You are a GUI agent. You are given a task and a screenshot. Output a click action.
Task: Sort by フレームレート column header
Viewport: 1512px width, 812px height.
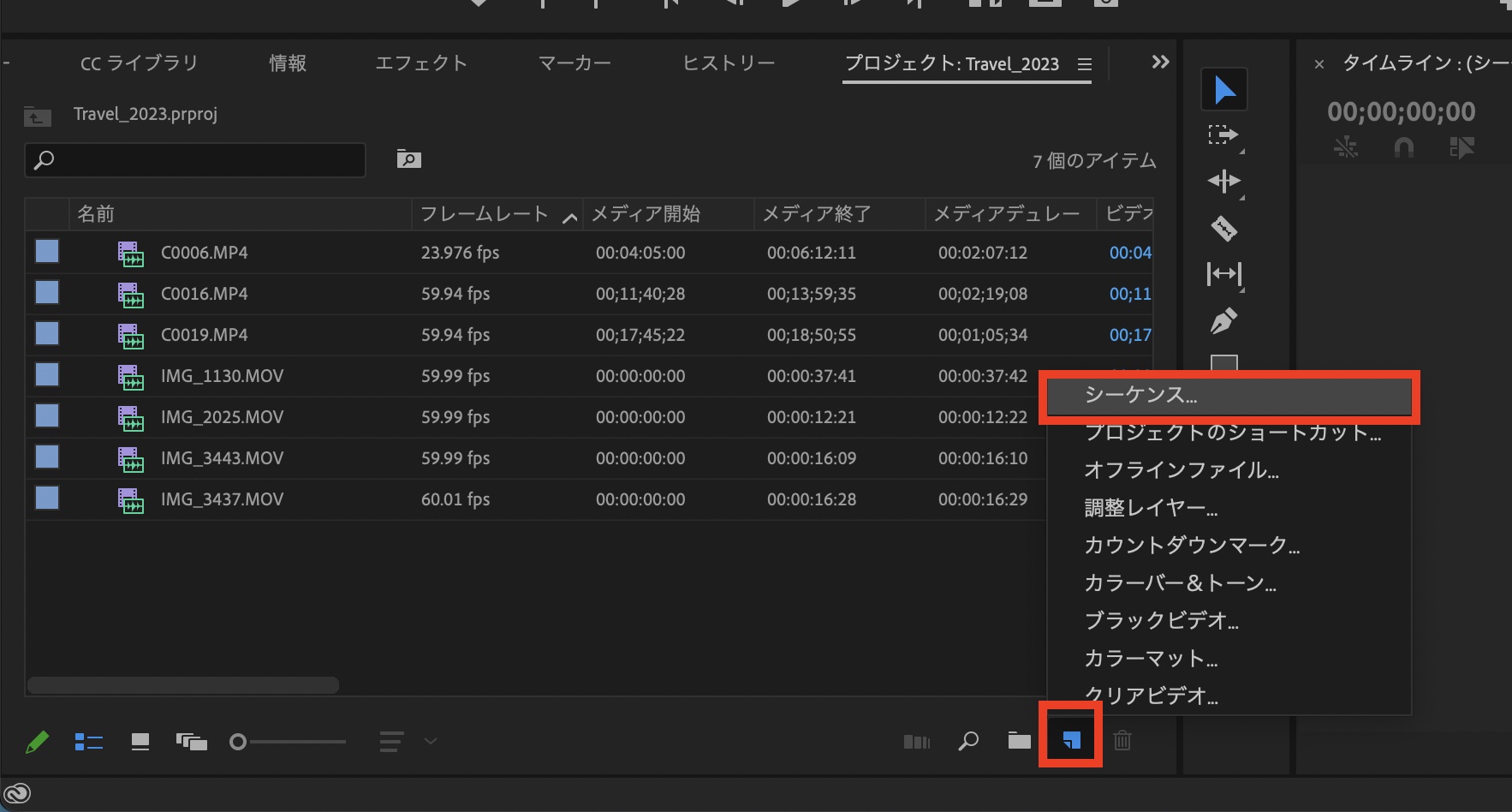tap(497, 214)
